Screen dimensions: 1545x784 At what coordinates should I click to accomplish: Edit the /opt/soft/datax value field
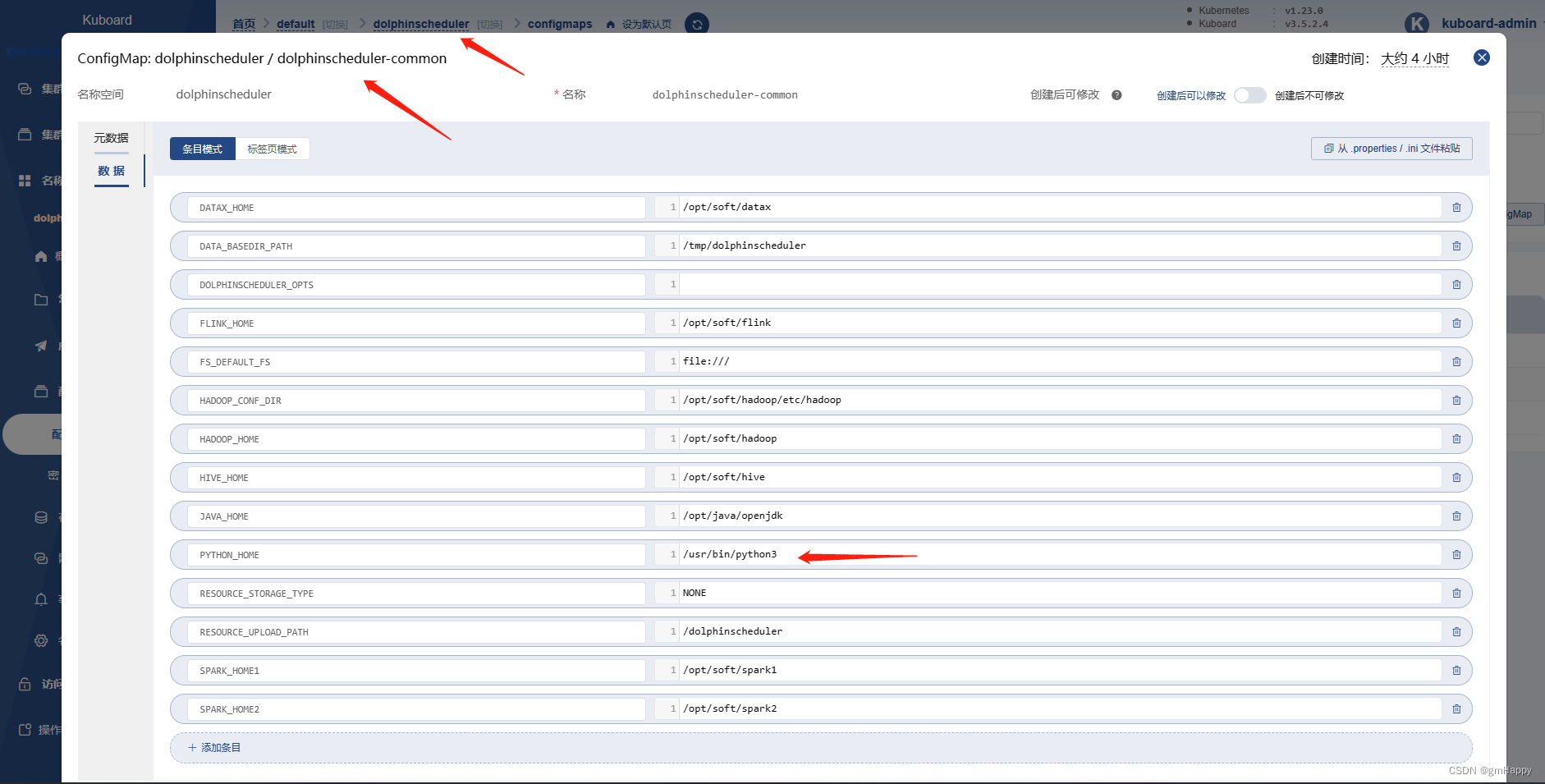click(x=1060, y=207)
